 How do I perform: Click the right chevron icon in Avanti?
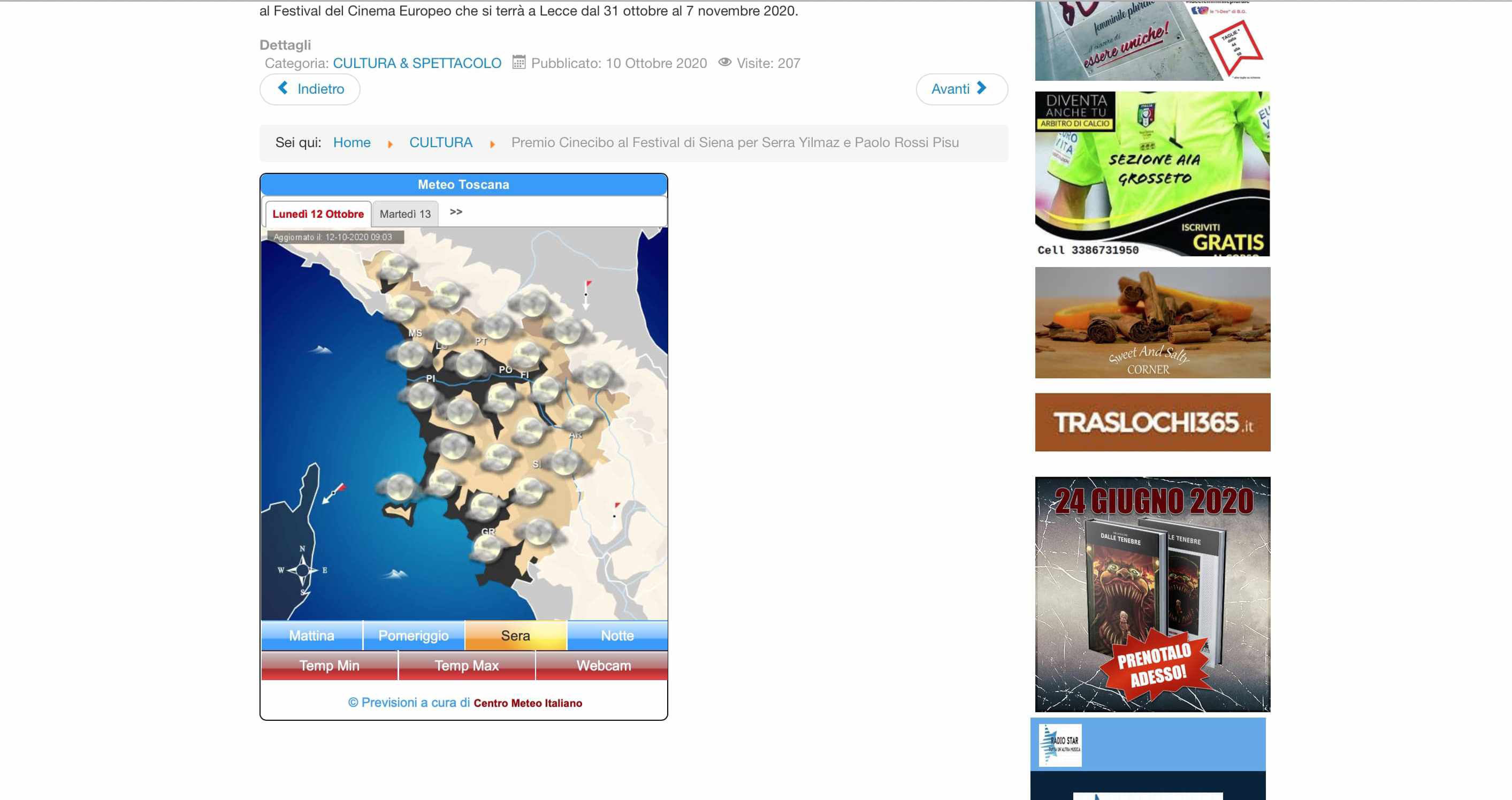(x=982, y=88)
